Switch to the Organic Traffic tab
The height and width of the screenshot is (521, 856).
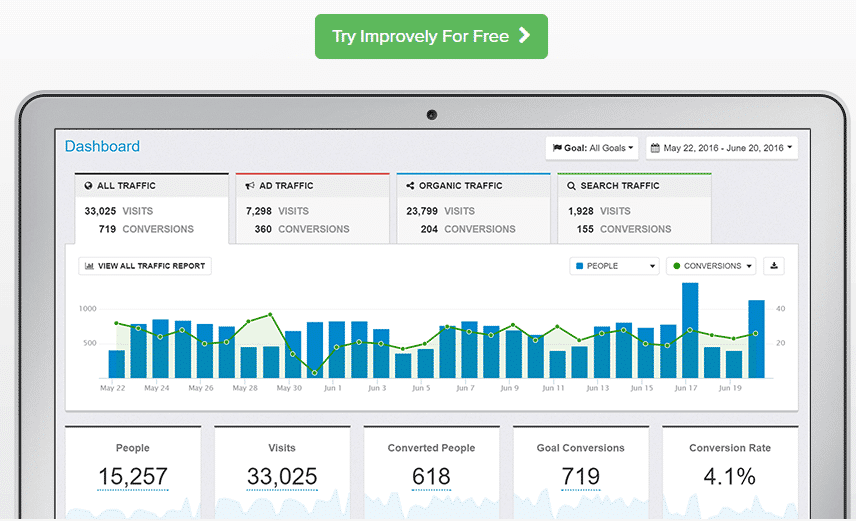pyautogui.click(x=473, y=209)
